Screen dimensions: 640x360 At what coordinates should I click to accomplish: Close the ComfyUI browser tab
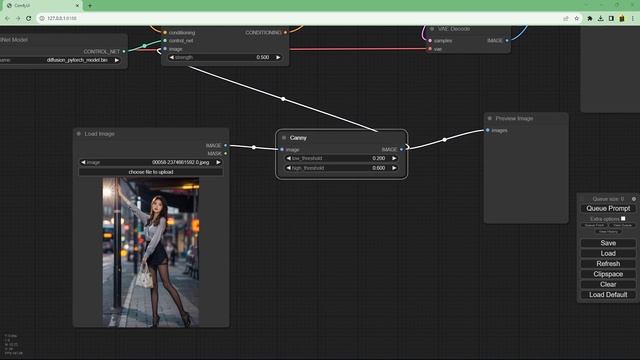pyautogui.click(x=77, y=6)
